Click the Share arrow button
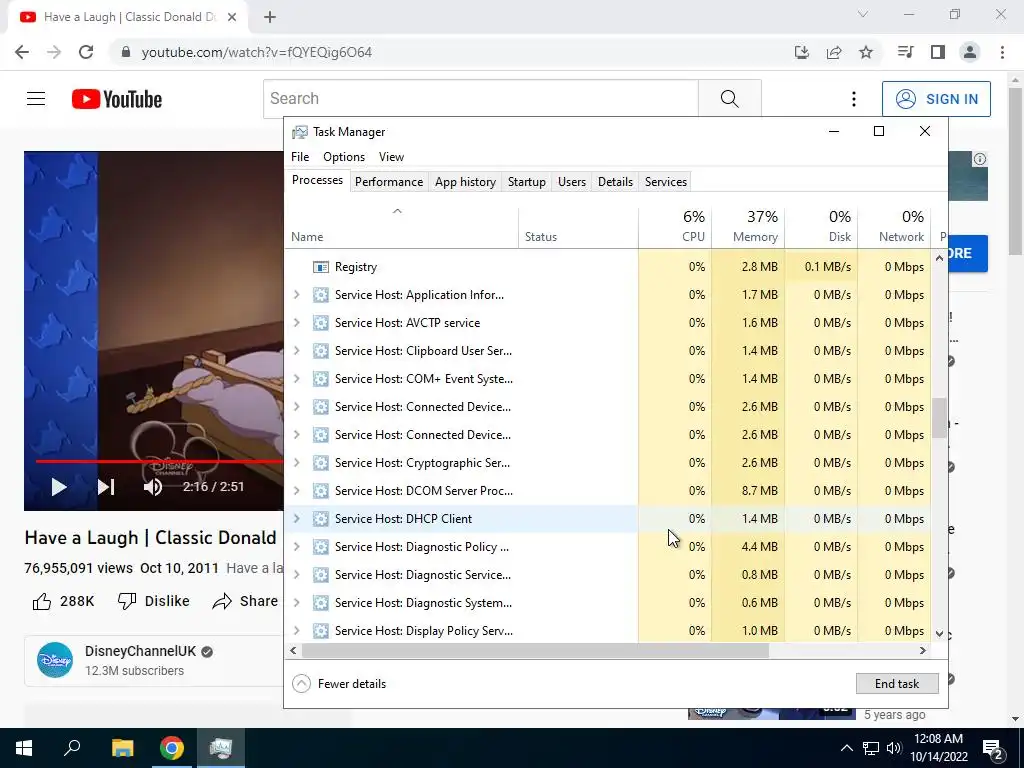 click(x=245, y=601)
